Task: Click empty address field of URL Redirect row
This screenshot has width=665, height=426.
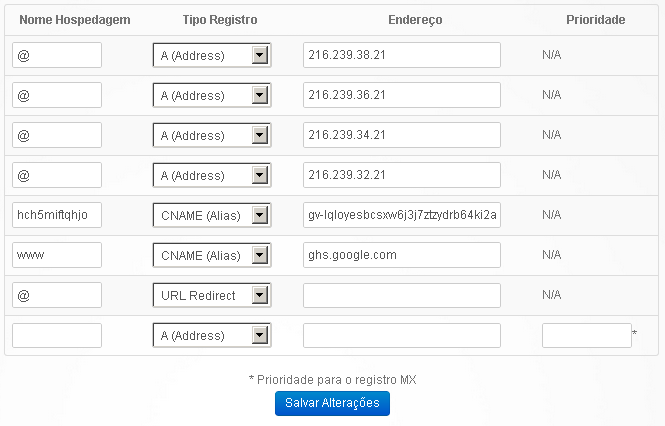Action: coord(402,295)
